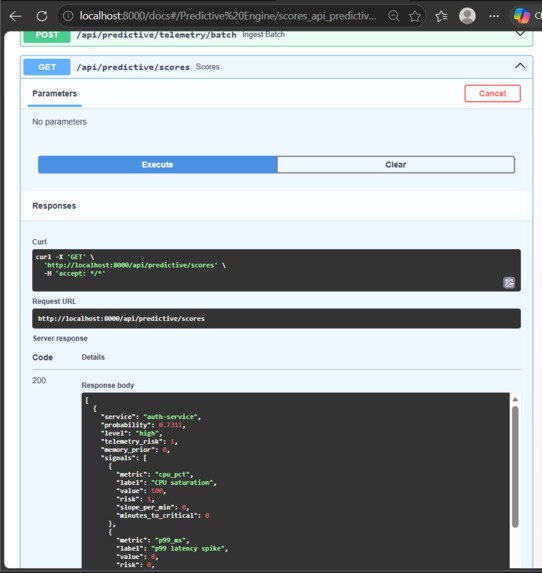Click the scrollbar thumb in response body

point(515,467)
